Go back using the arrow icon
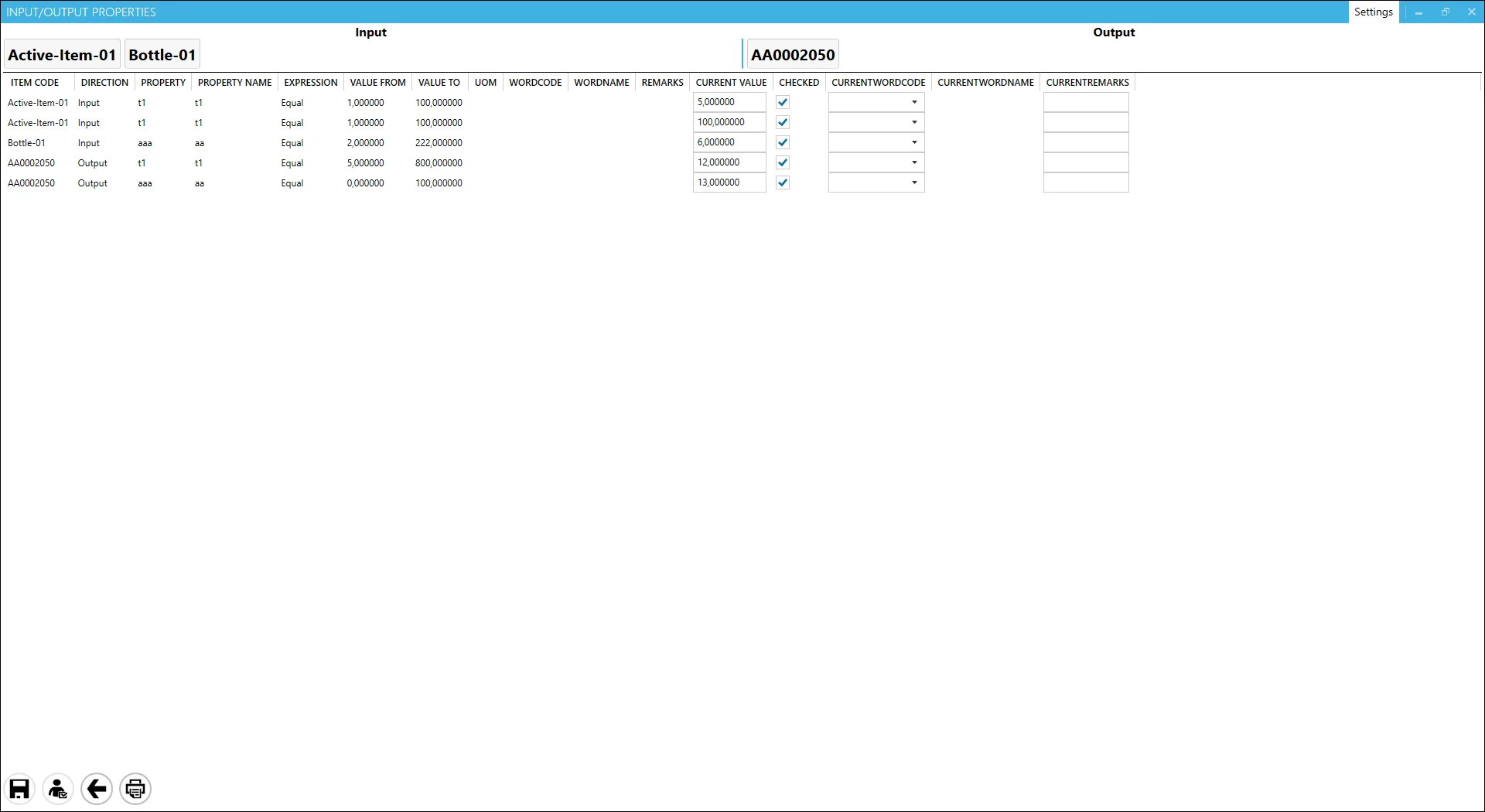Screen dimensions: 1485x812 coord(97,789)
